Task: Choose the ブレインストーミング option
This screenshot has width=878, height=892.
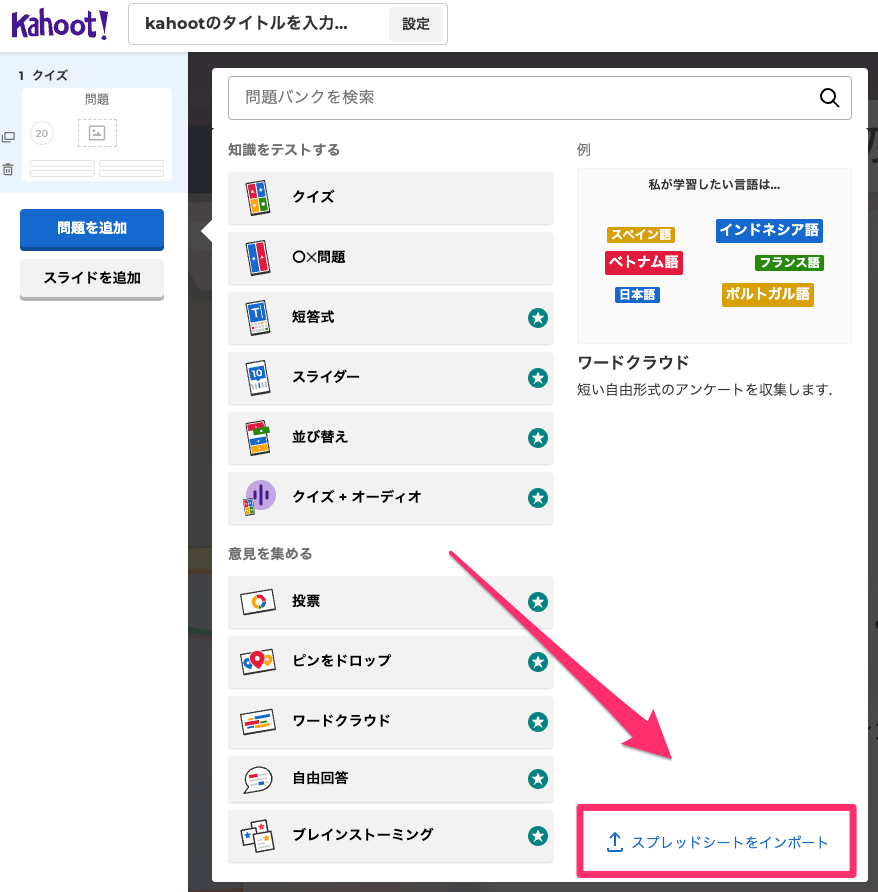Action: click(390, 836)
